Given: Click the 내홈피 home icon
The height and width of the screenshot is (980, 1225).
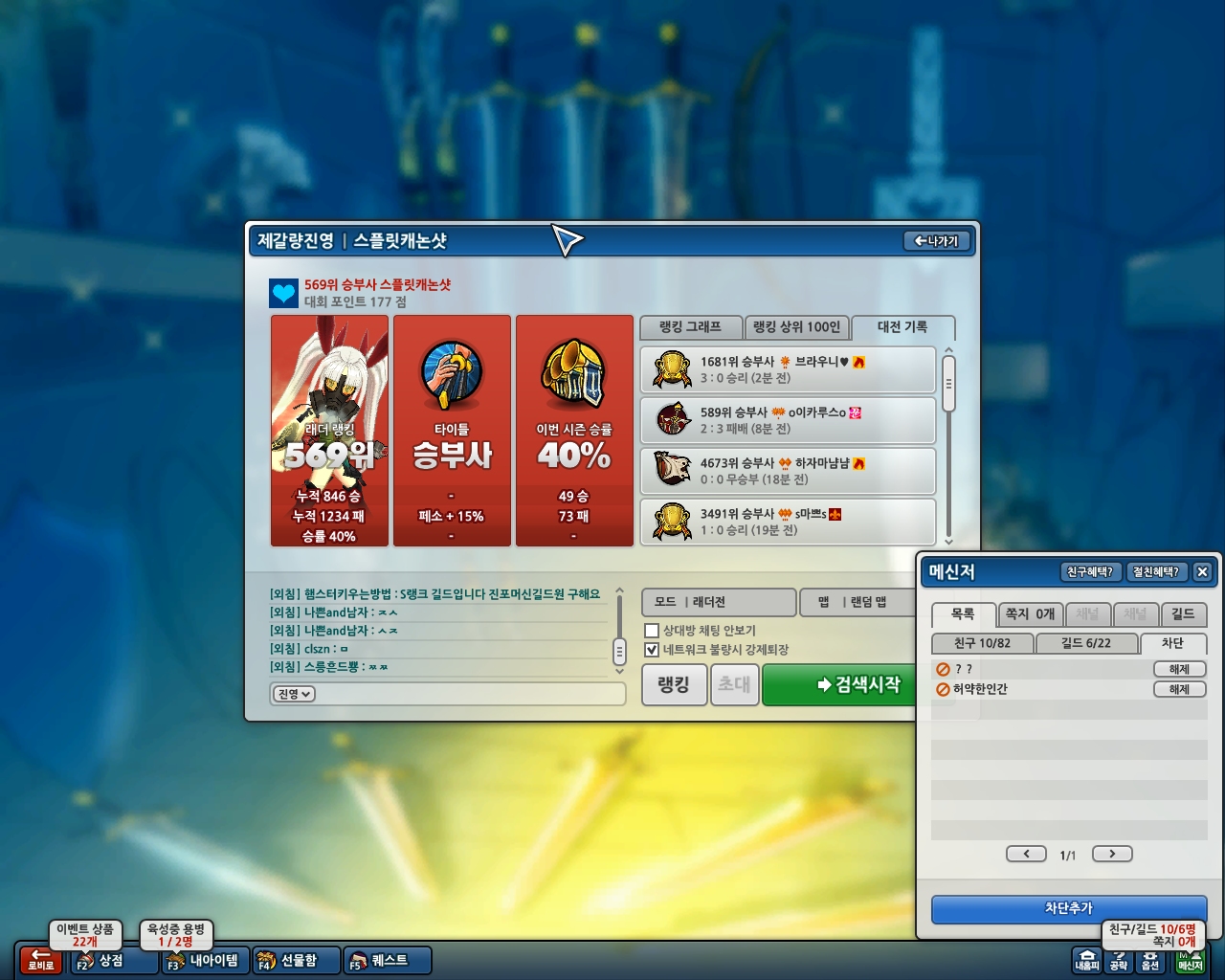Looking at the screenshot, I should pyautogui.click(x=1087, y=960).
